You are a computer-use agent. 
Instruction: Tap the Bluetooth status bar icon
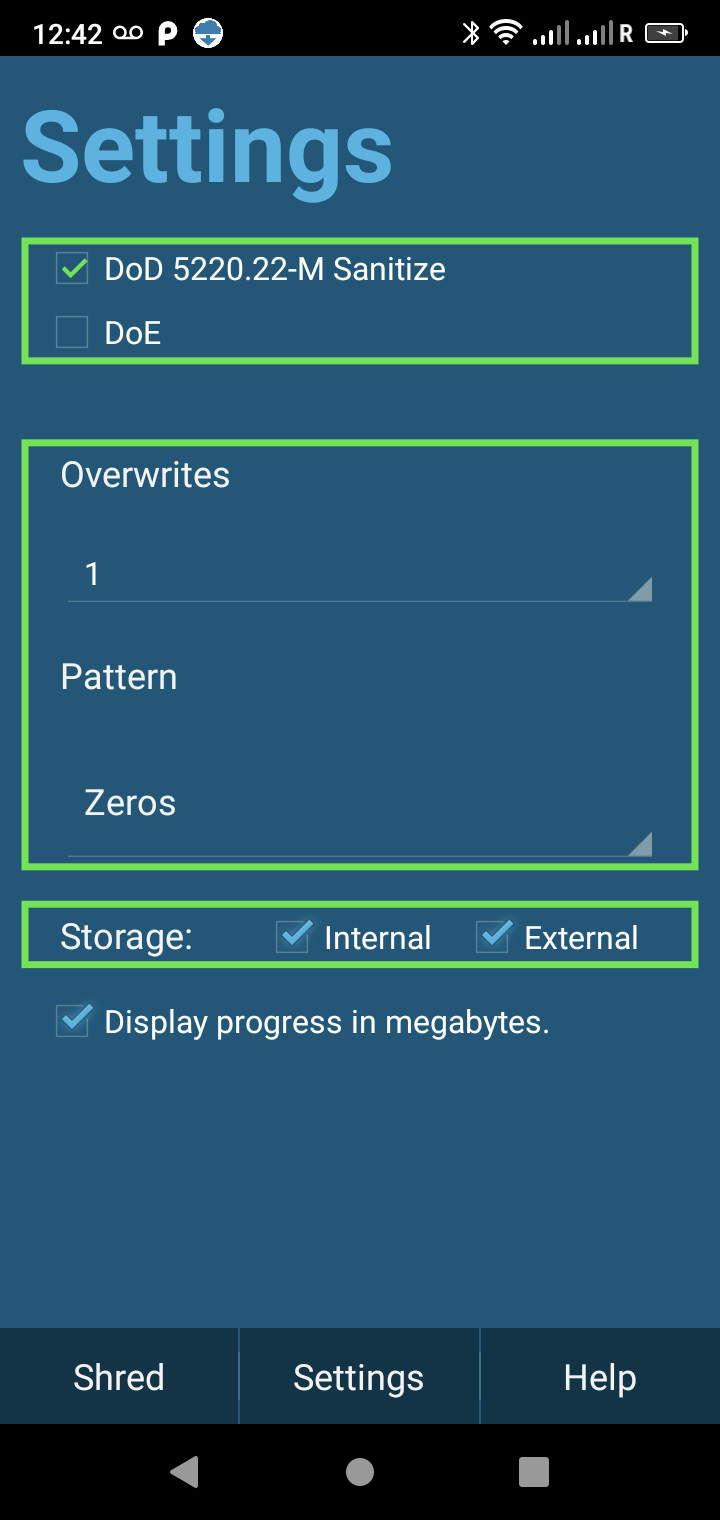click(471, 33)
